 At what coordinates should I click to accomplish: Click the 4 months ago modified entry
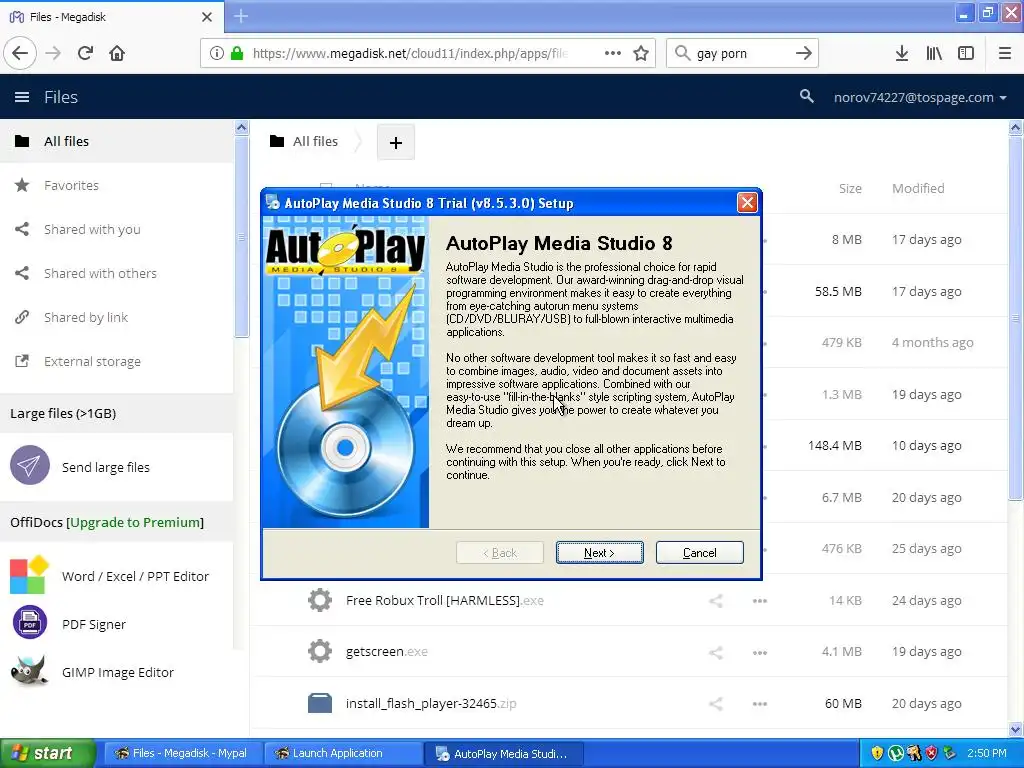(x=932, y=342)
